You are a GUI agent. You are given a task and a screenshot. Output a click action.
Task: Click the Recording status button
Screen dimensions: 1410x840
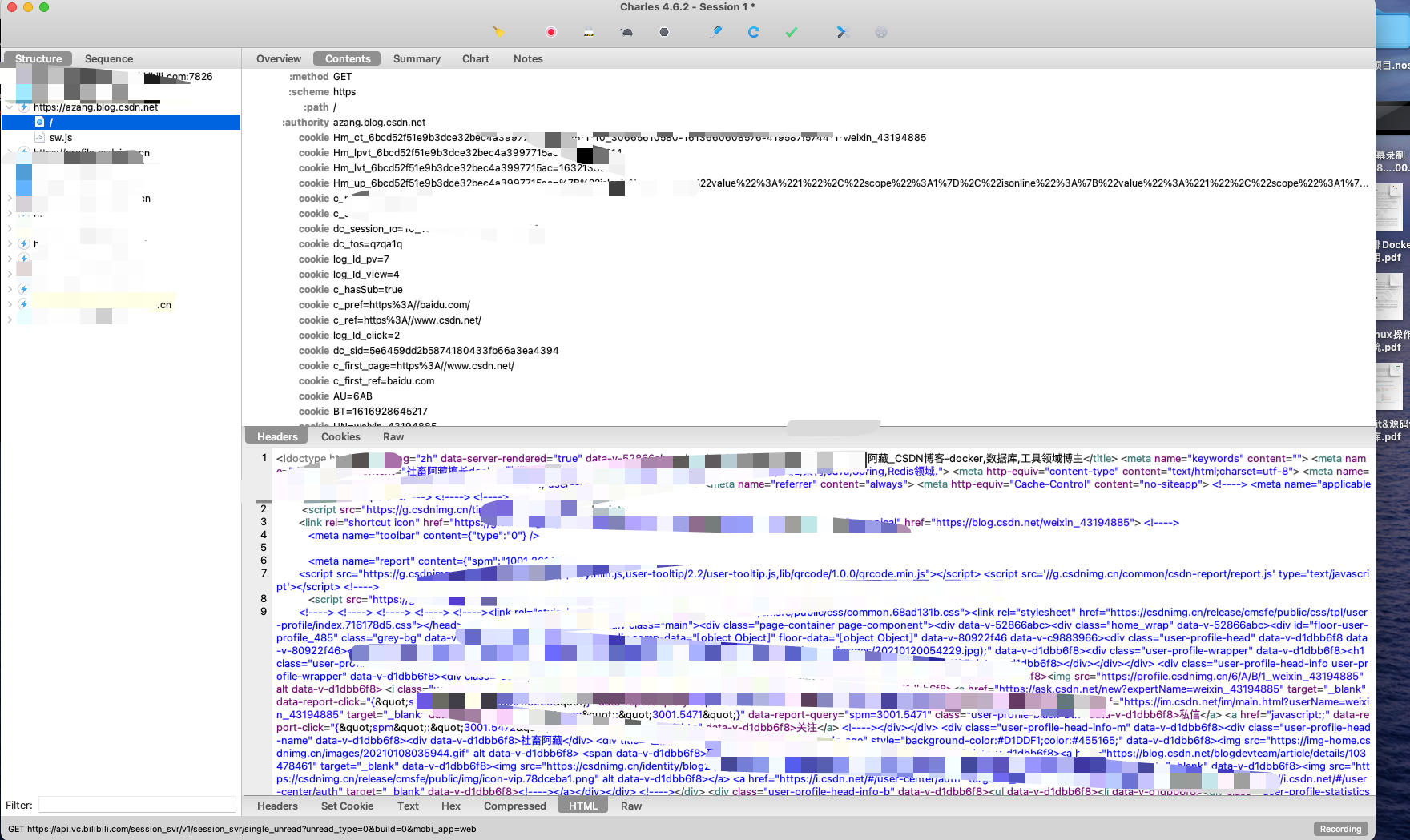pyautogui.click(x=1340, y=829)
